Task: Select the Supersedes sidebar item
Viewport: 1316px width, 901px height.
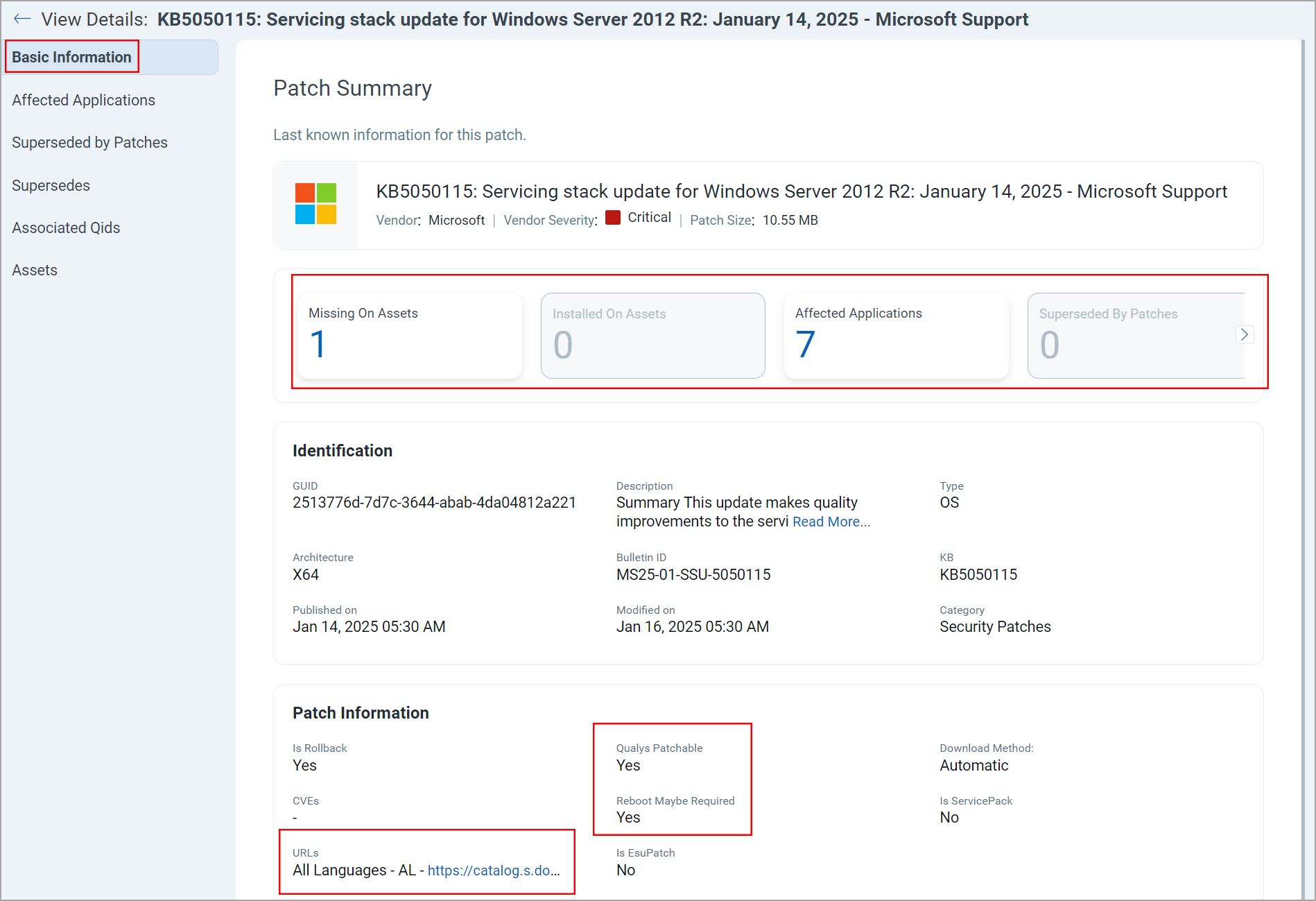Action: click(51, 185)
